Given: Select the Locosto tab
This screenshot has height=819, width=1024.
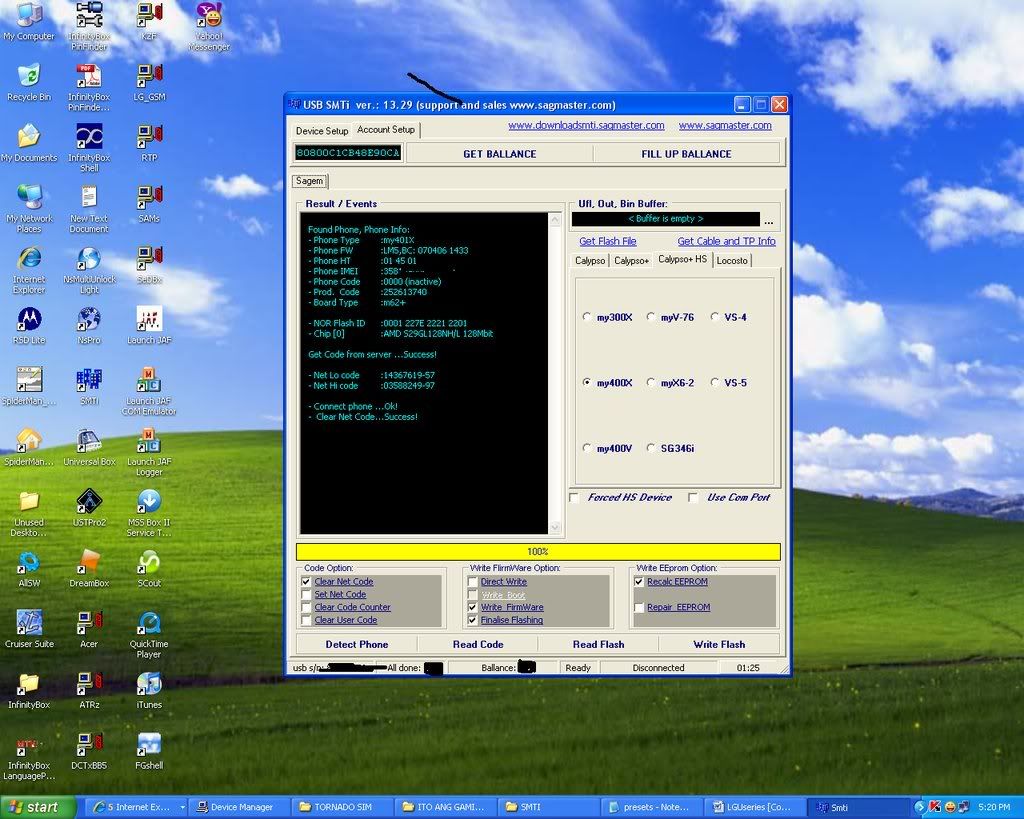Looking at the screenshot, I should tap(732, 261).
